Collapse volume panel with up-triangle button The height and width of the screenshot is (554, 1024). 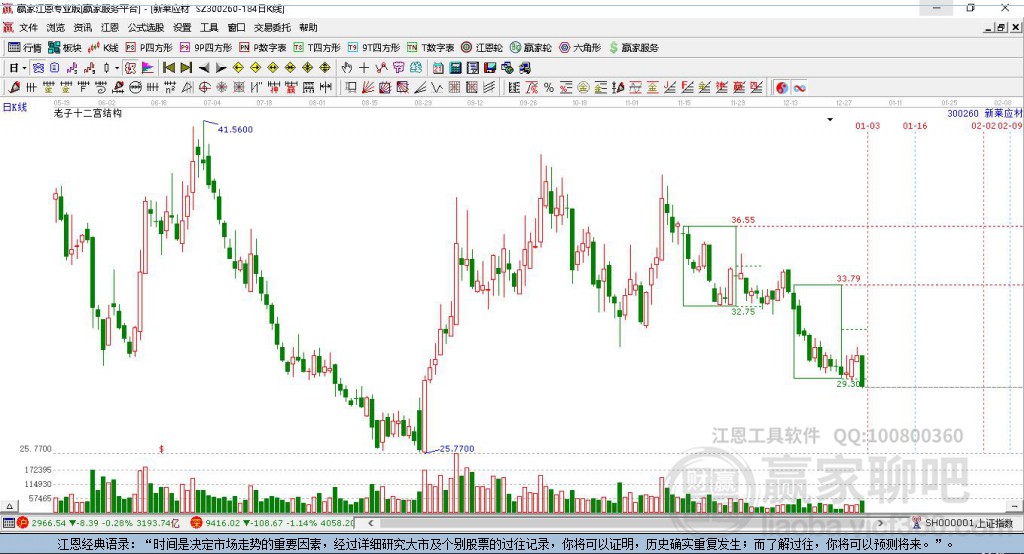pos(9,506)
